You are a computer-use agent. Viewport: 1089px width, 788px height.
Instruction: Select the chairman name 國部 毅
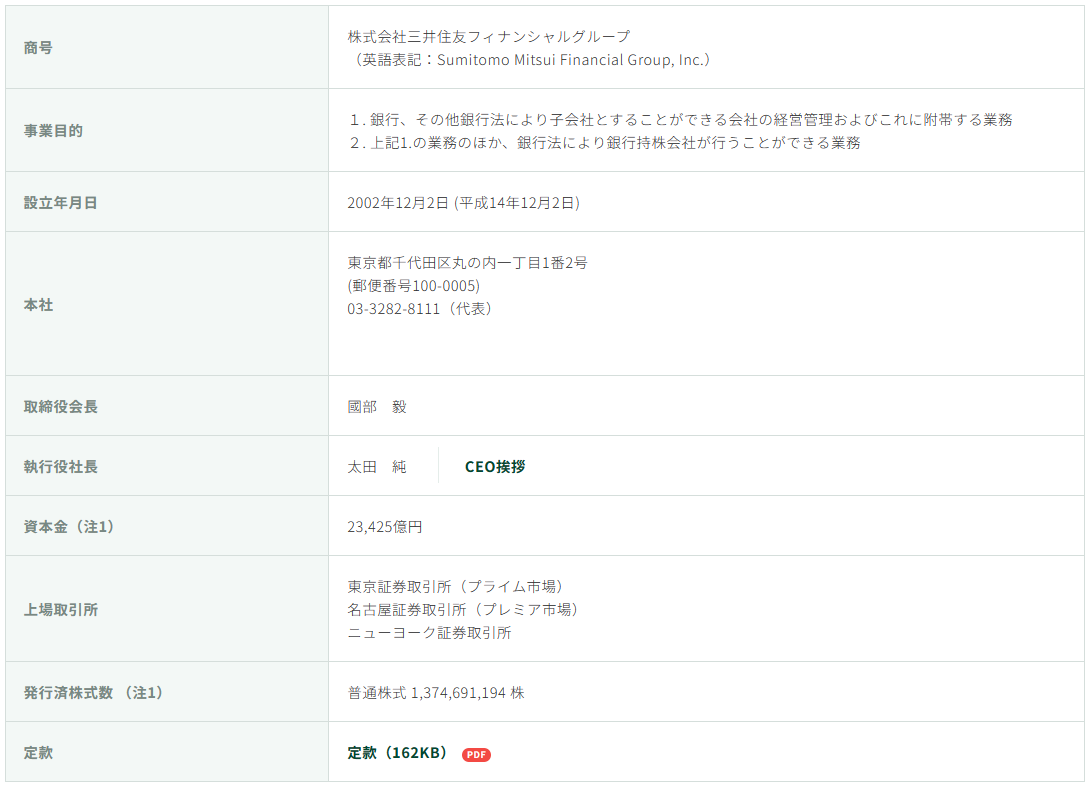377,407
